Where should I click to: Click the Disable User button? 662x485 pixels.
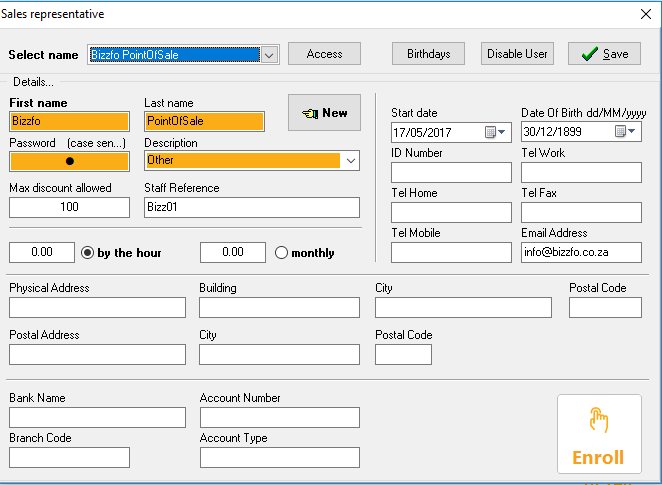[517, 54]
